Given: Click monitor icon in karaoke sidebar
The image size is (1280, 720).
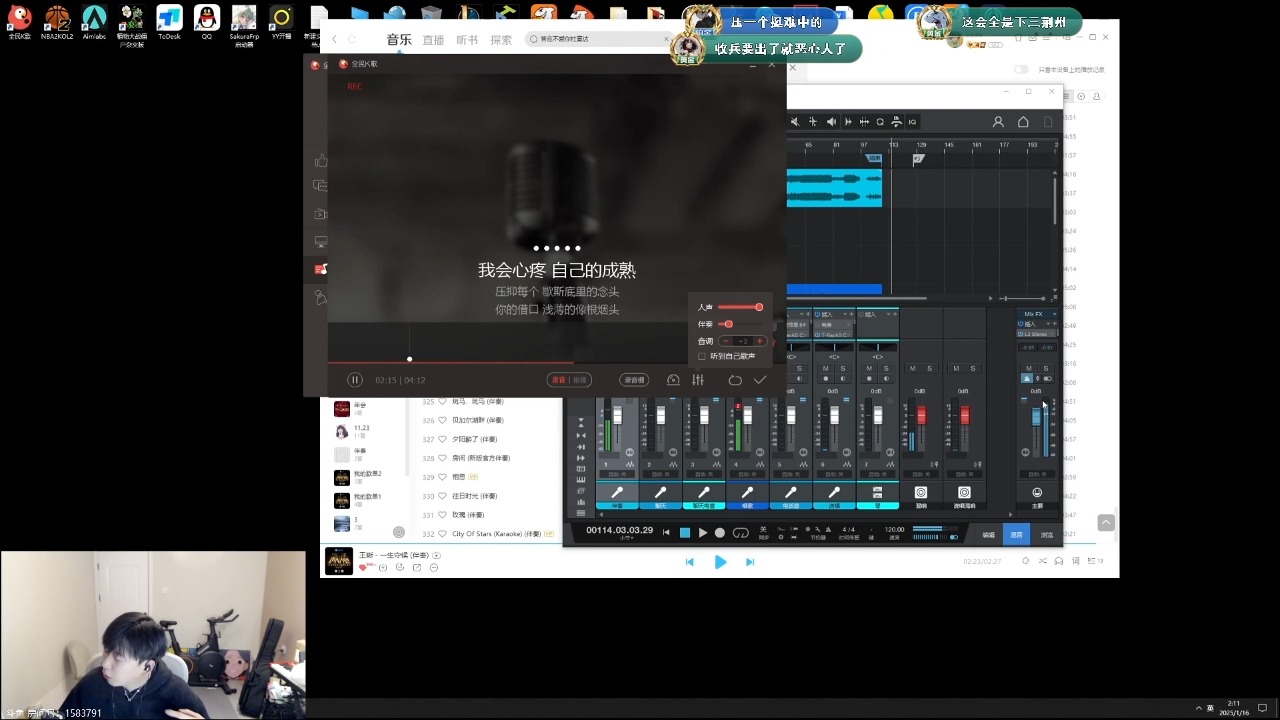Looking at the screenshot, I should coord(321,242).
